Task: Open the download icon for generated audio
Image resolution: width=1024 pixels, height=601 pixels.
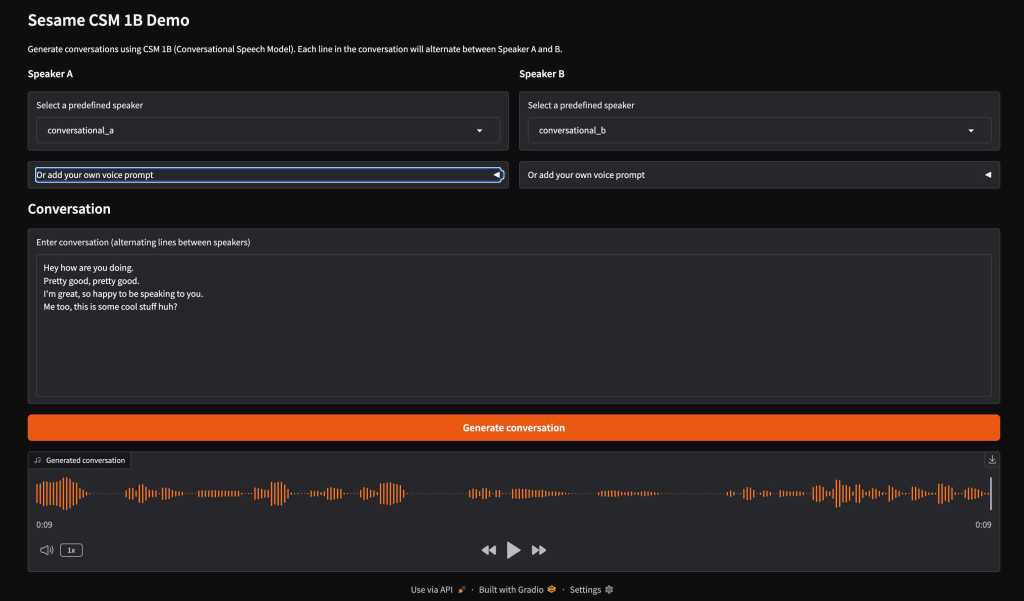Action: 991,459
